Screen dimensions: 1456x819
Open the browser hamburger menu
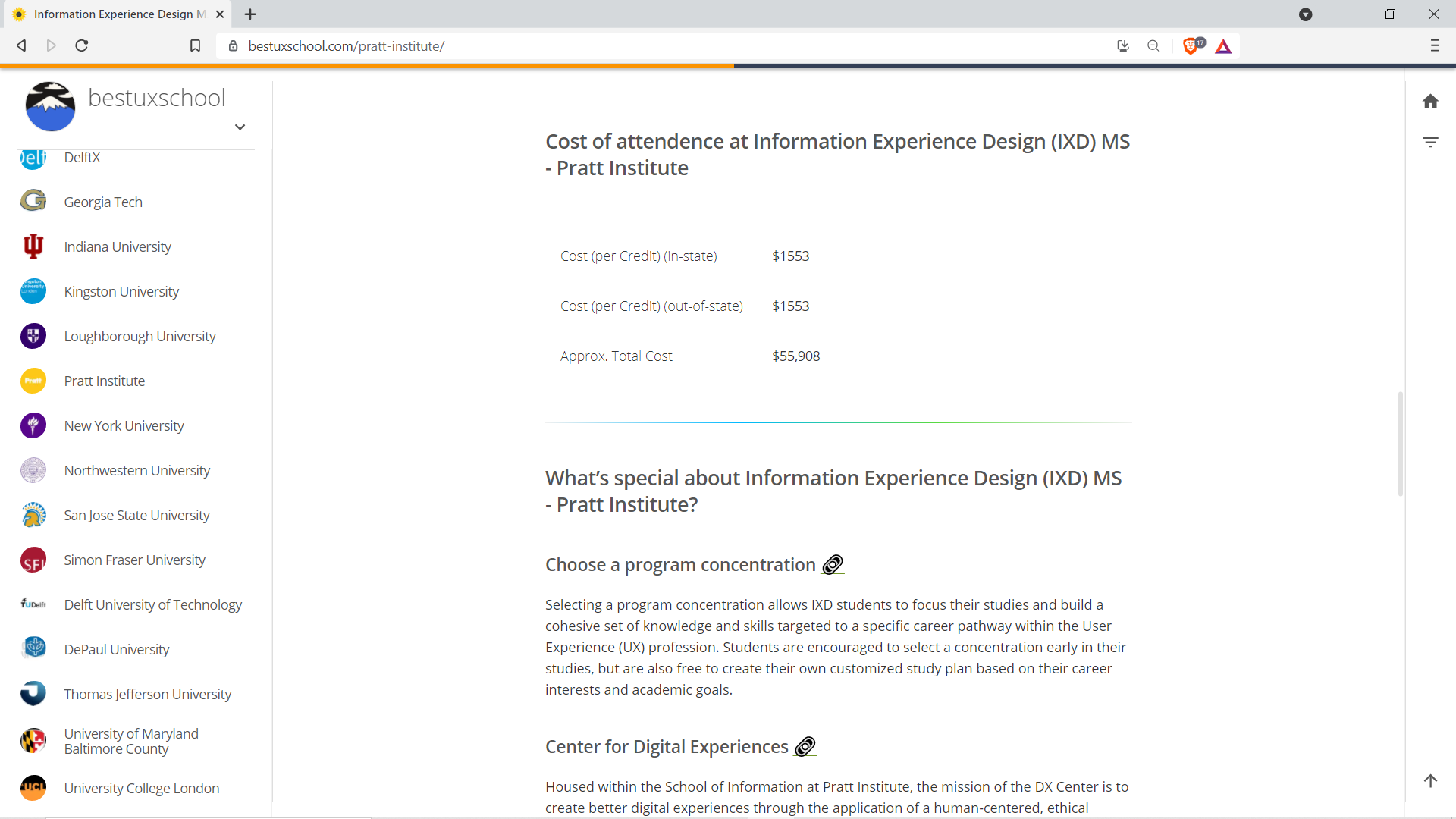[1435, 46]
